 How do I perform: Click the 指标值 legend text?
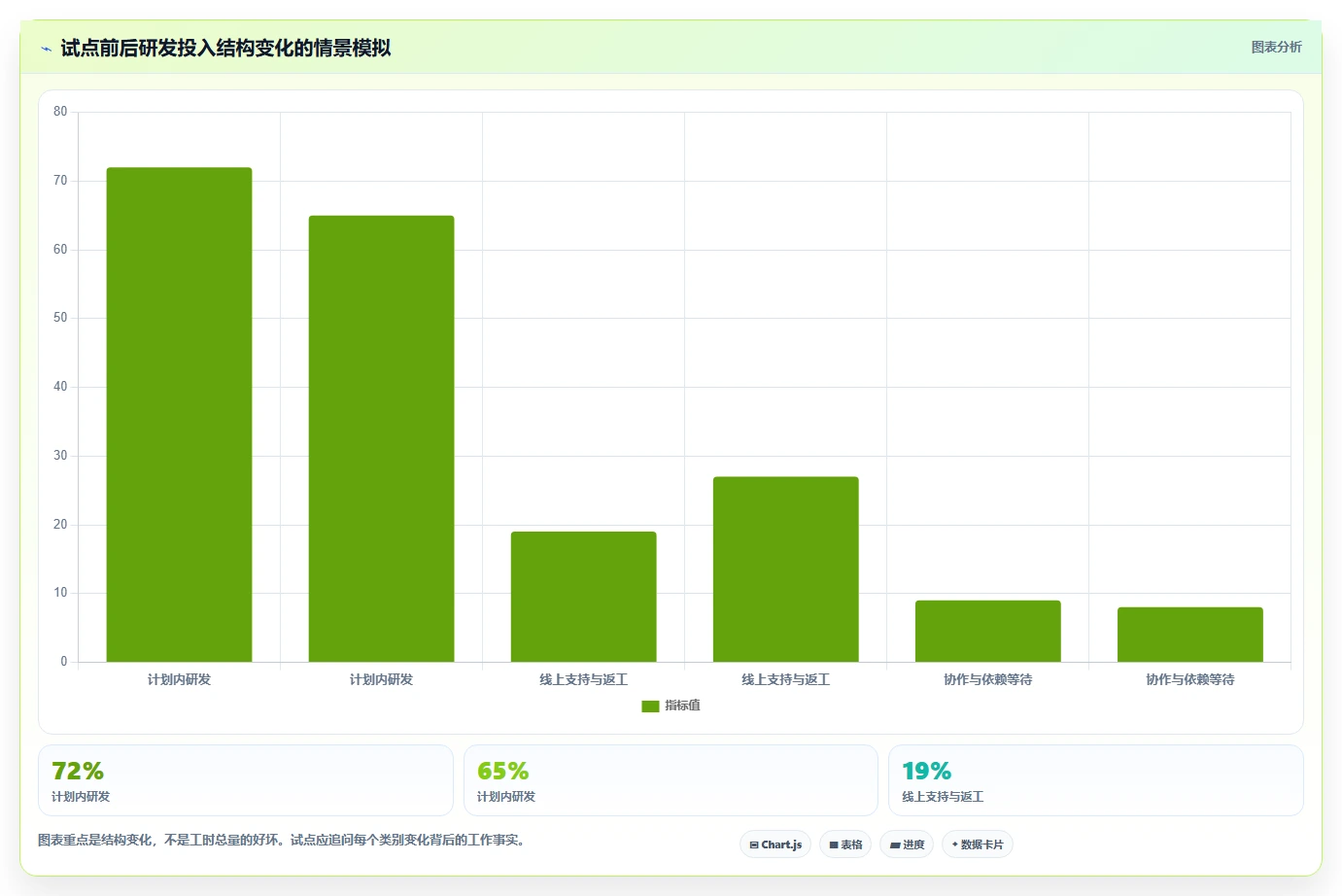point(682,706)
